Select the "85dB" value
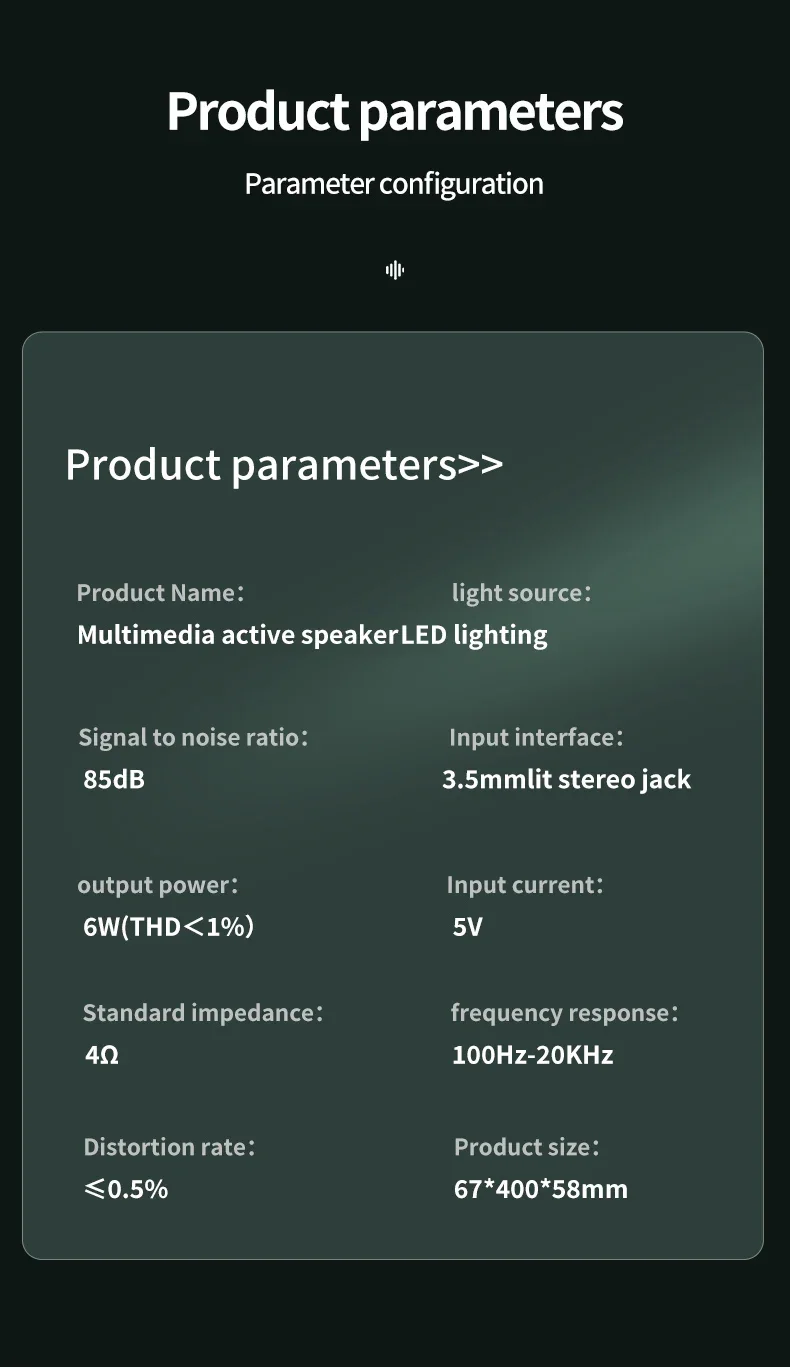The width and height of the screenshot is (790, 1369). (114, 780)
